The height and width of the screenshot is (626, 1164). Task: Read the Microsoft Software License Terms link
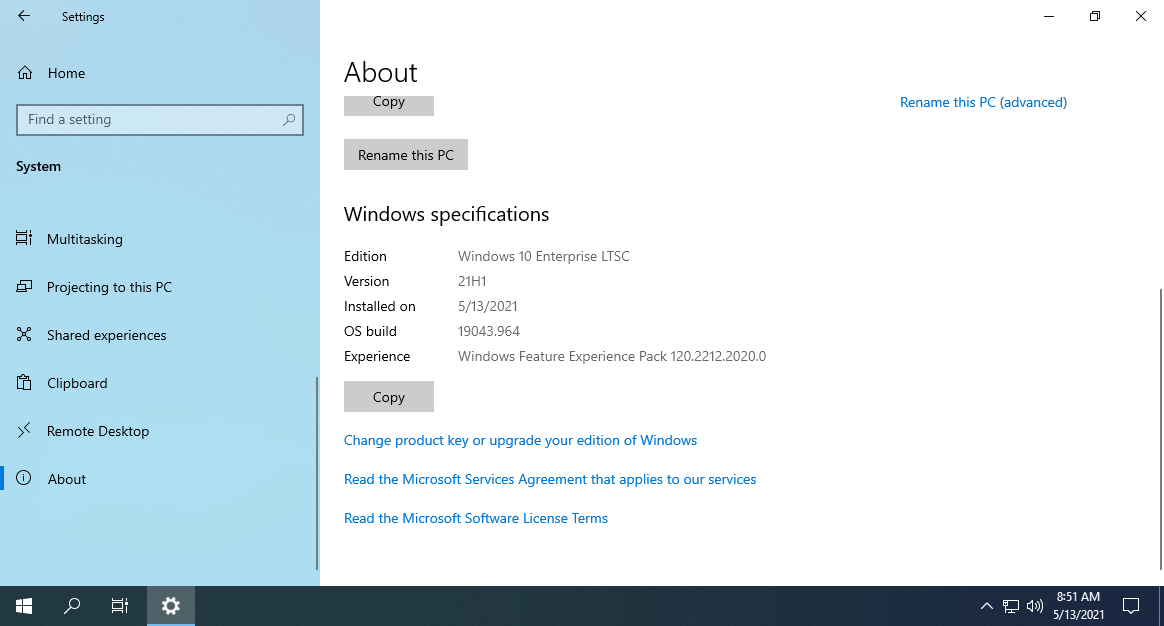(x=476, y=518)
